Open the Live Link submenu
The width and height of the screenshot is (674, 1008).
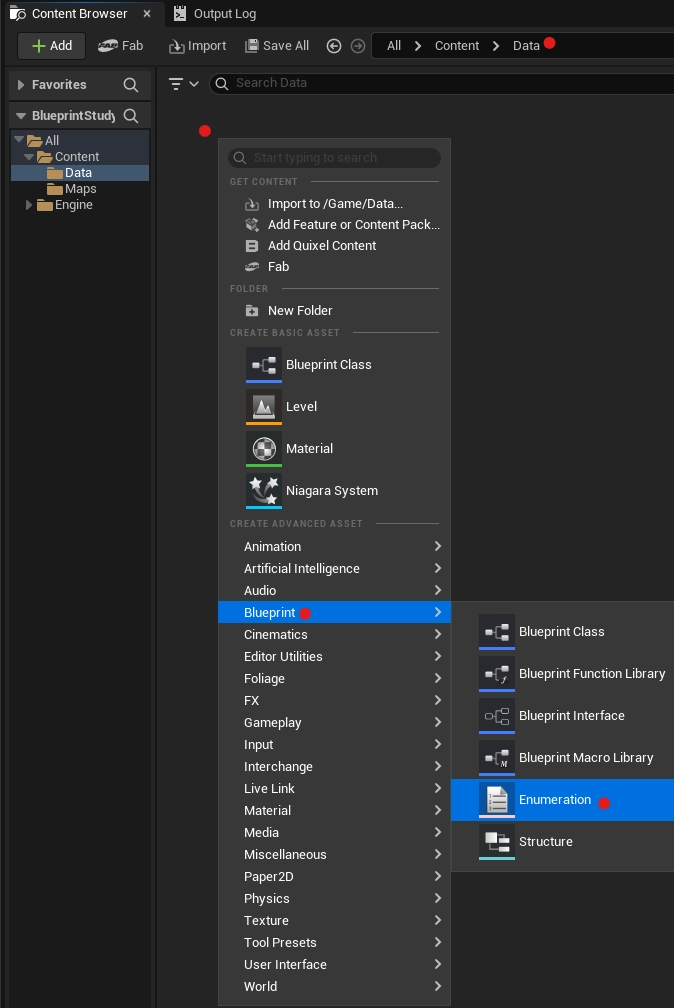point(334,788)
